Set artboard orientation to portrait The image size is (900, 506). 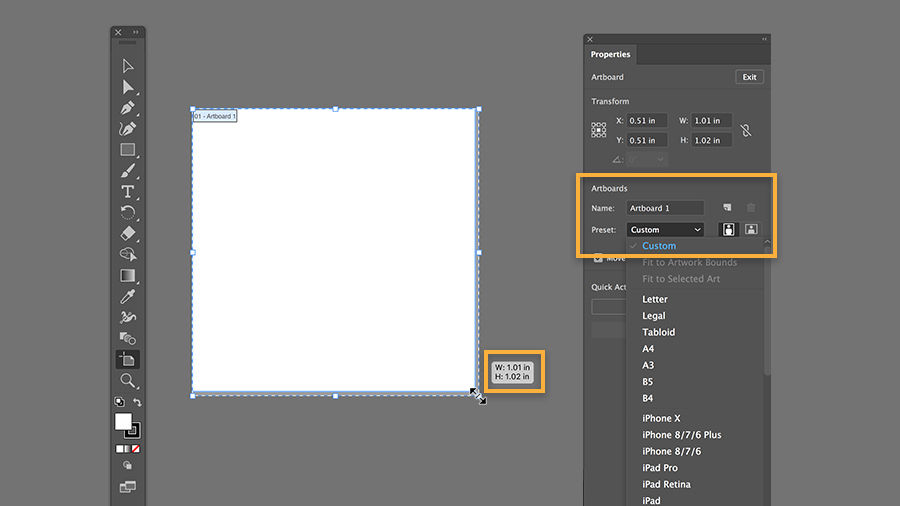[x=728, y=229]
